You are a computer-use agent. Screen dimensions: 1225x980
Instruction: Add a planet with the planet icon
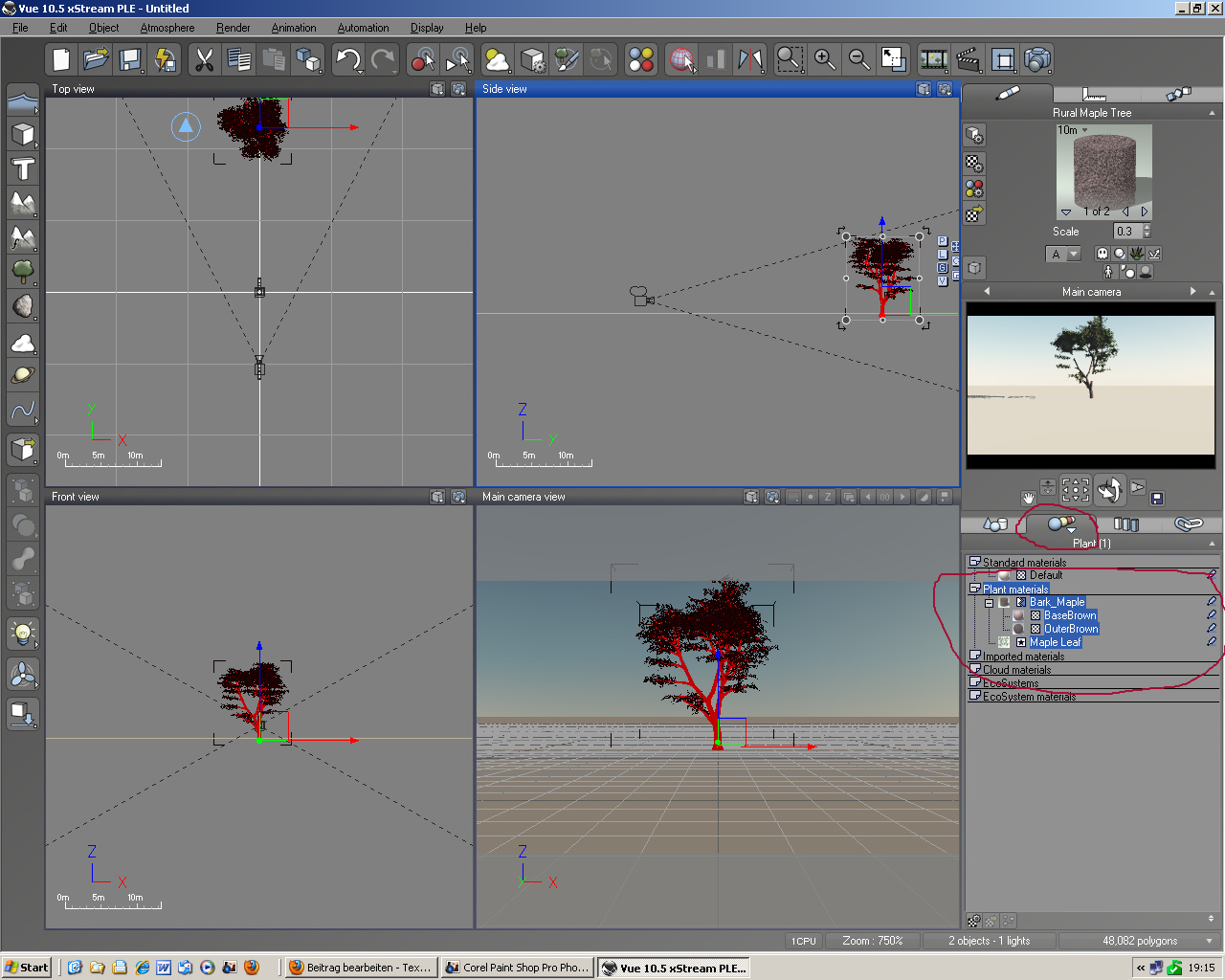(x=23, y=376)
